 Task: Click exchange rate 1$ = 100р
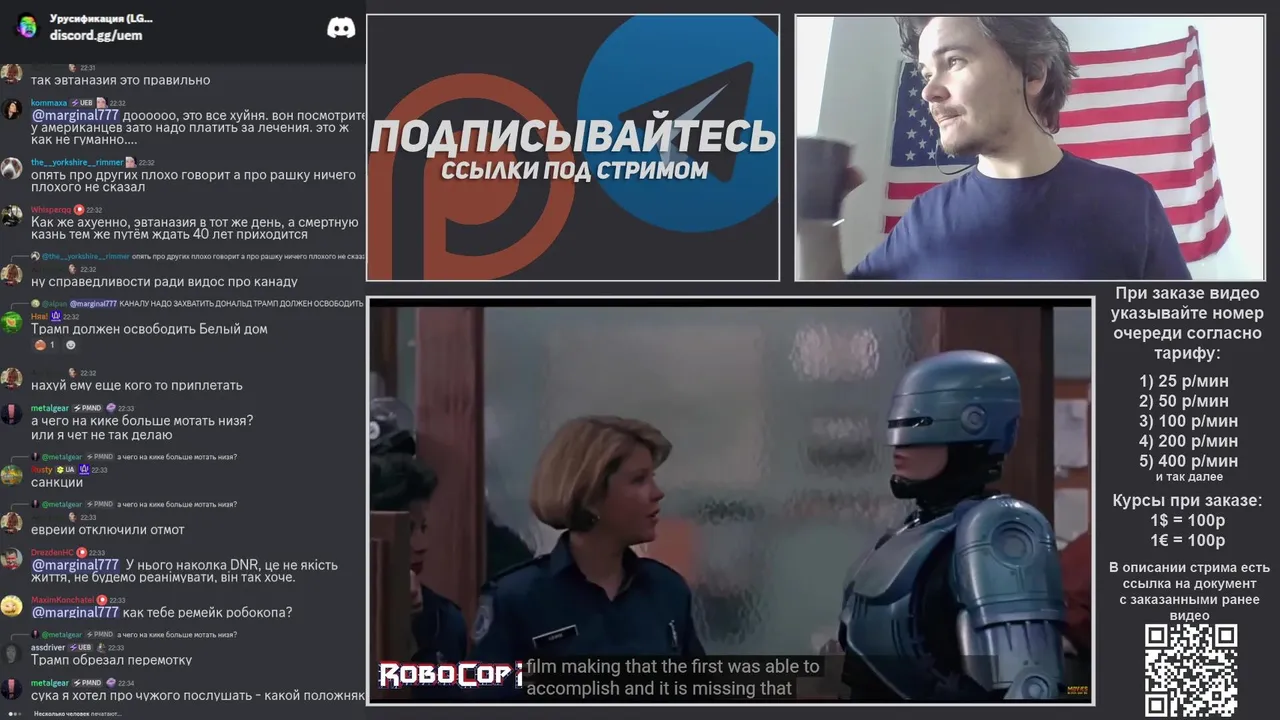pos(1187,521)
